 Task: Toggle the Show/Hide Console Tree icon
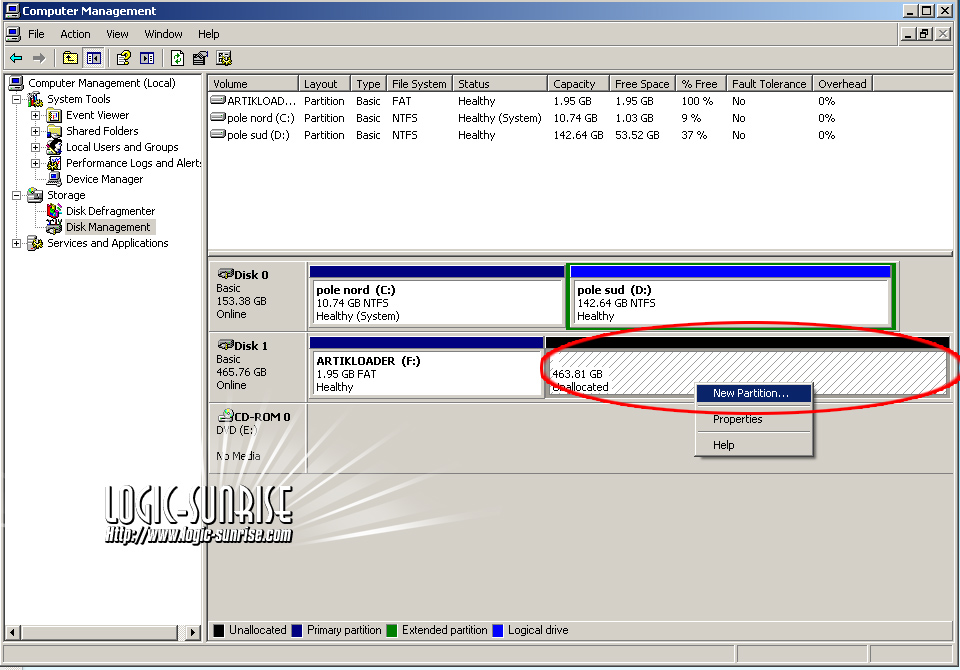pyautogui.click(x=93, y=58)
